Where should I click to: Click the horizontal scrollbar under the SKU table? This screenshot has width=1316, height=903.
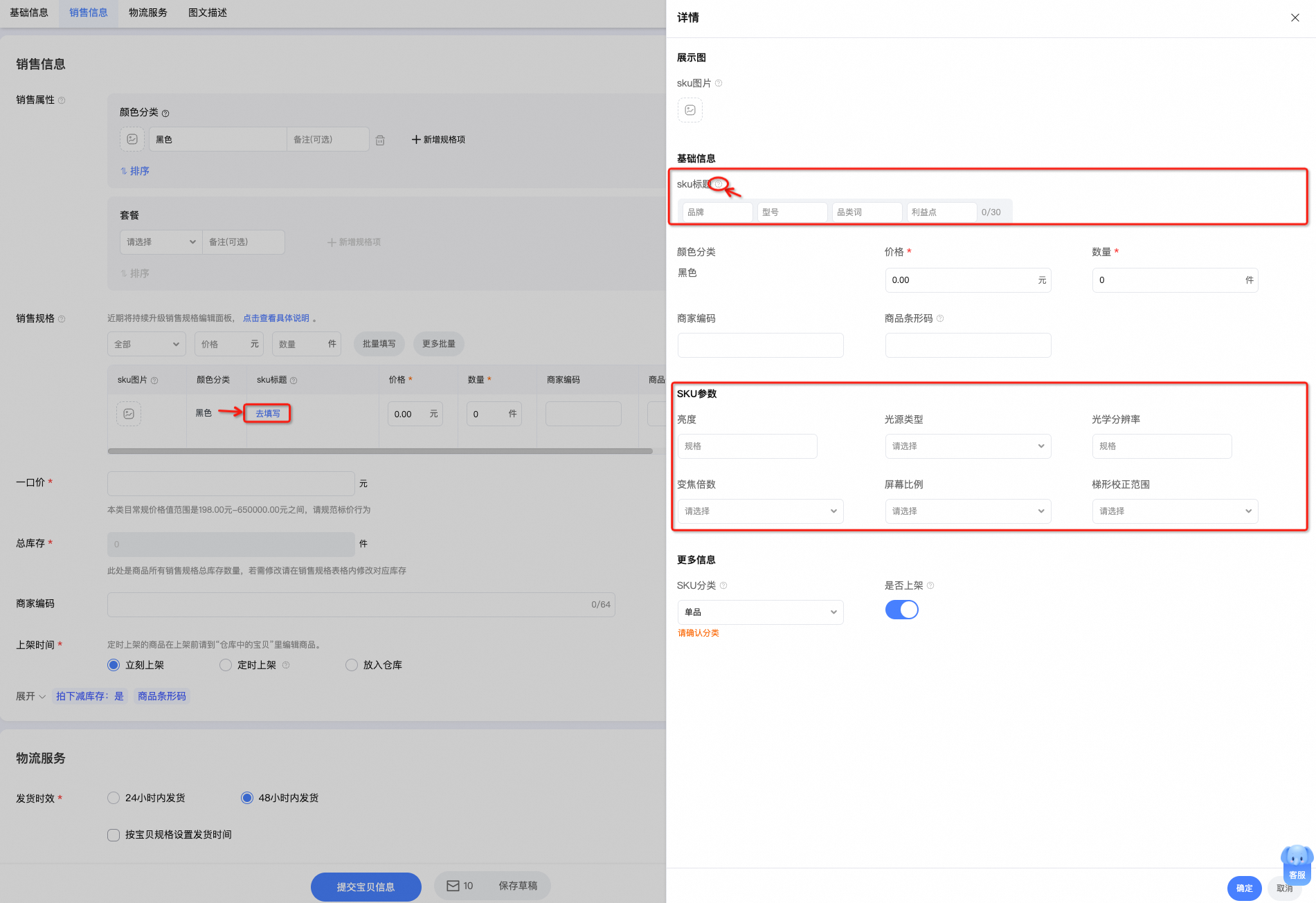point(380,451)
